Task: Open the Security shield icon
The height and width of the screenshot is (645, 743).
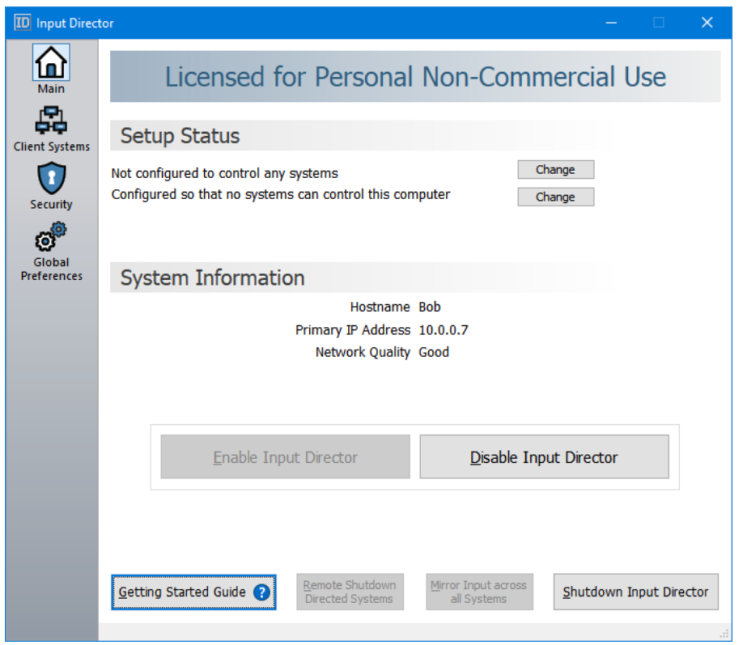Action: point(52,178)
